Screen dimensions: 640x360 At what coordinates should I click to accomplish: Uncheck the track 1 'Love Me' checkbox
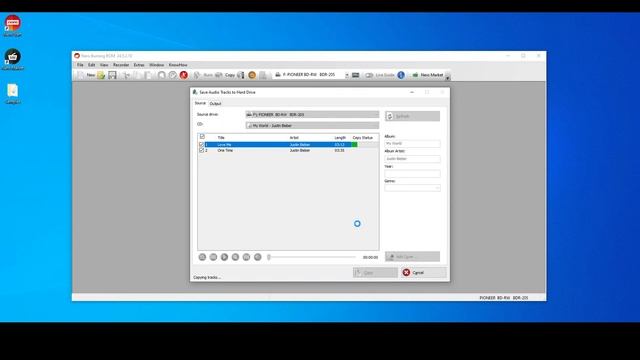pos(201,144)
